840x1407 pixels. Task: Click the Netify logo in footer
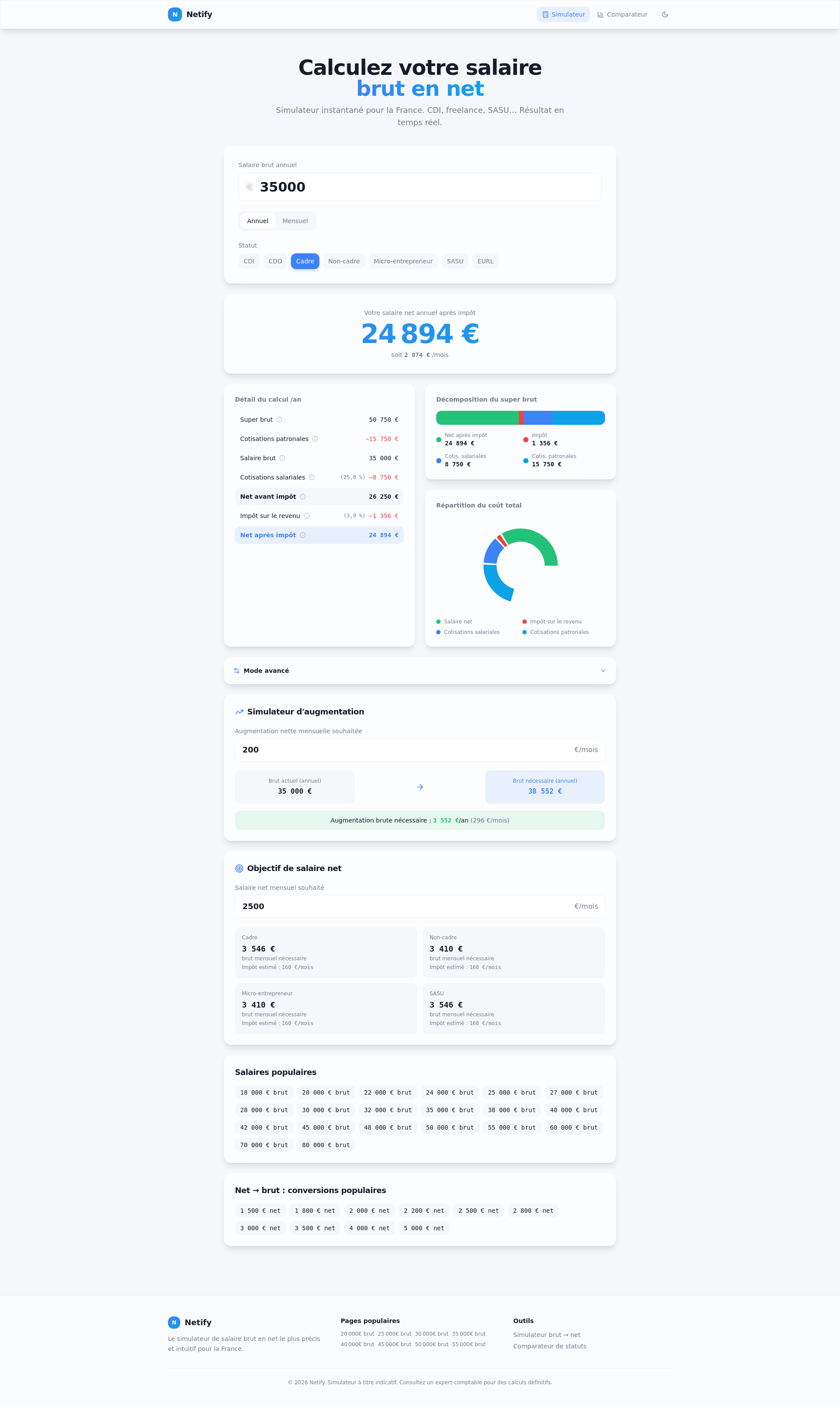[x=189, y=1323]
